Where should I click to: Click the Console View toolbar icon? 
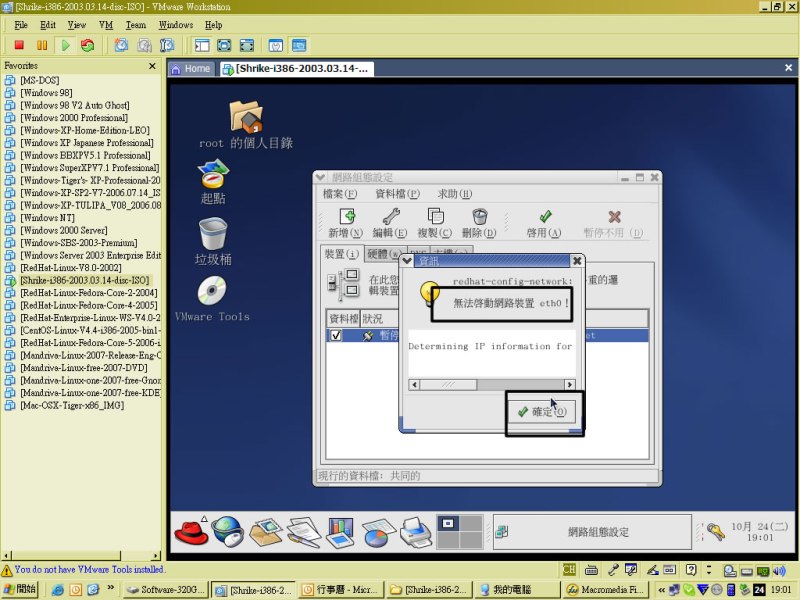(299, 45)
